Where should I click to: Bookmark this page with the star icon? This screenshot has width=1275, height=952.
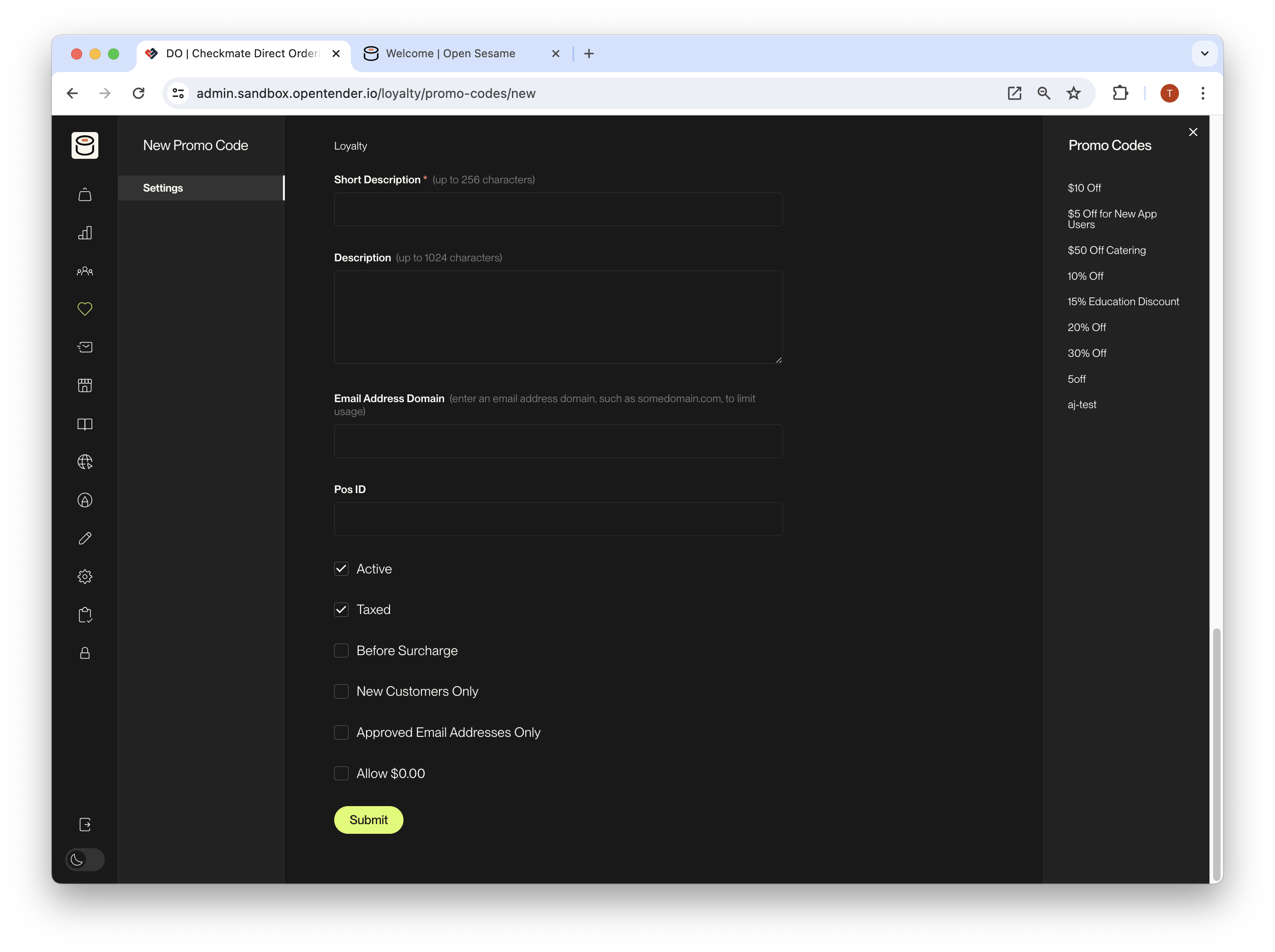pos(1073,93)
